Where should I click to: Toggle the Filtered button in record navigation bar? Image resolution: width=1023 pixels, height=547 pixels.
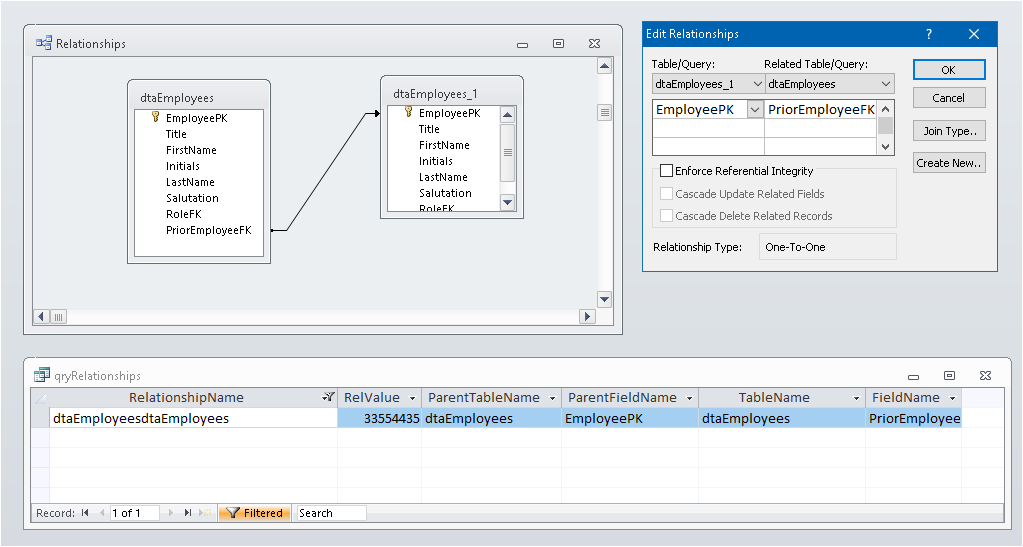pos(254,513)
